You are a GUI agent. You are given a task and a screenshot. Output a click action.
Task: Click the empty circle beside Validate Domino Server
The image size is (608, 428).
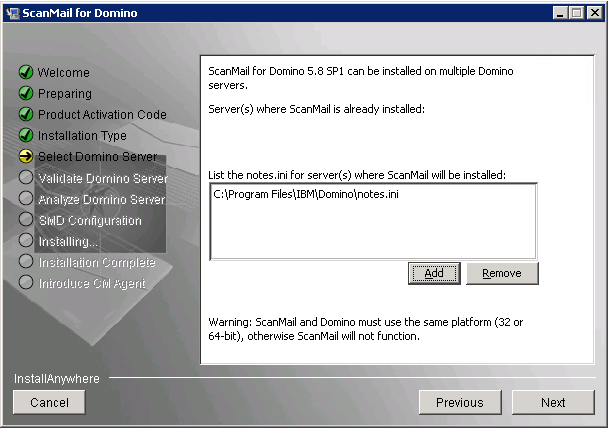click(26, 177)
